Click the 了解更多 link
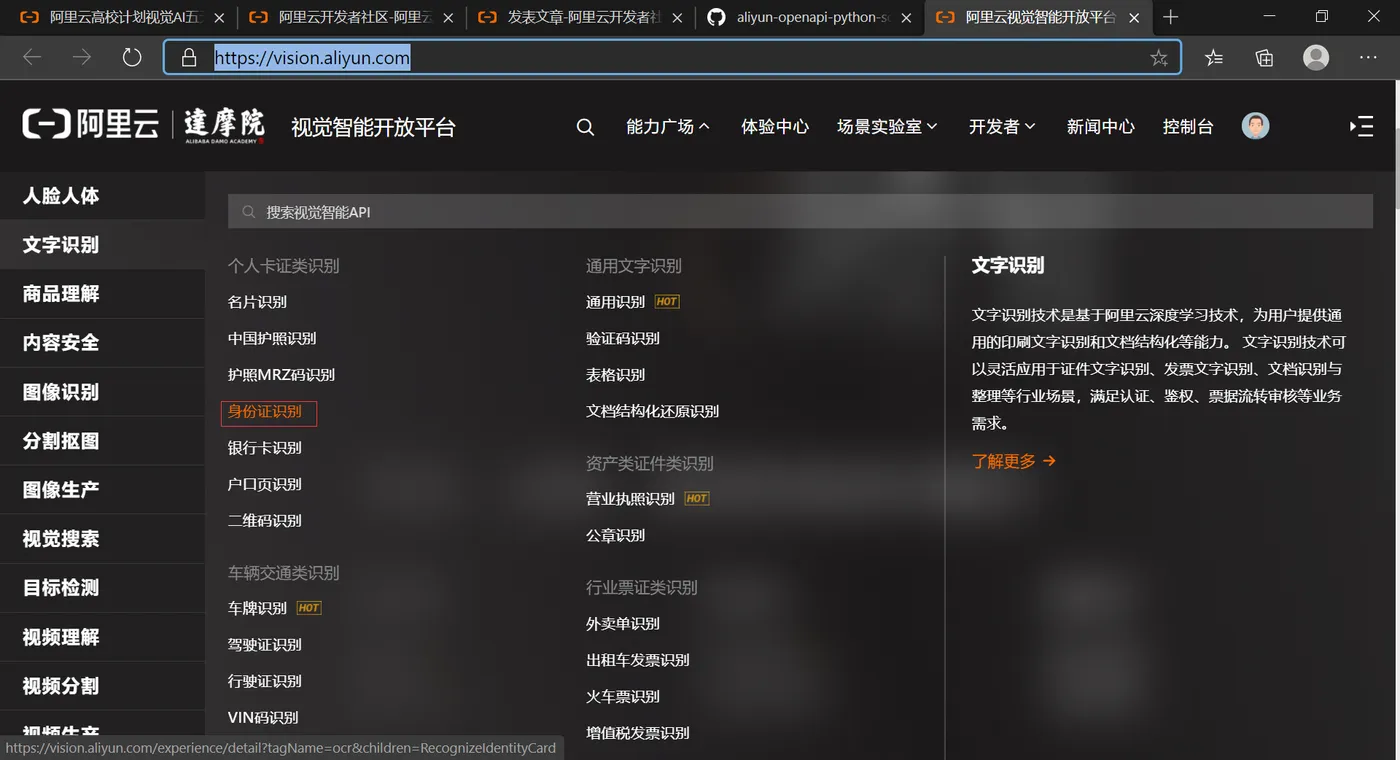Viewport: 1400px width, 760px height. [x=1014, y=461]
